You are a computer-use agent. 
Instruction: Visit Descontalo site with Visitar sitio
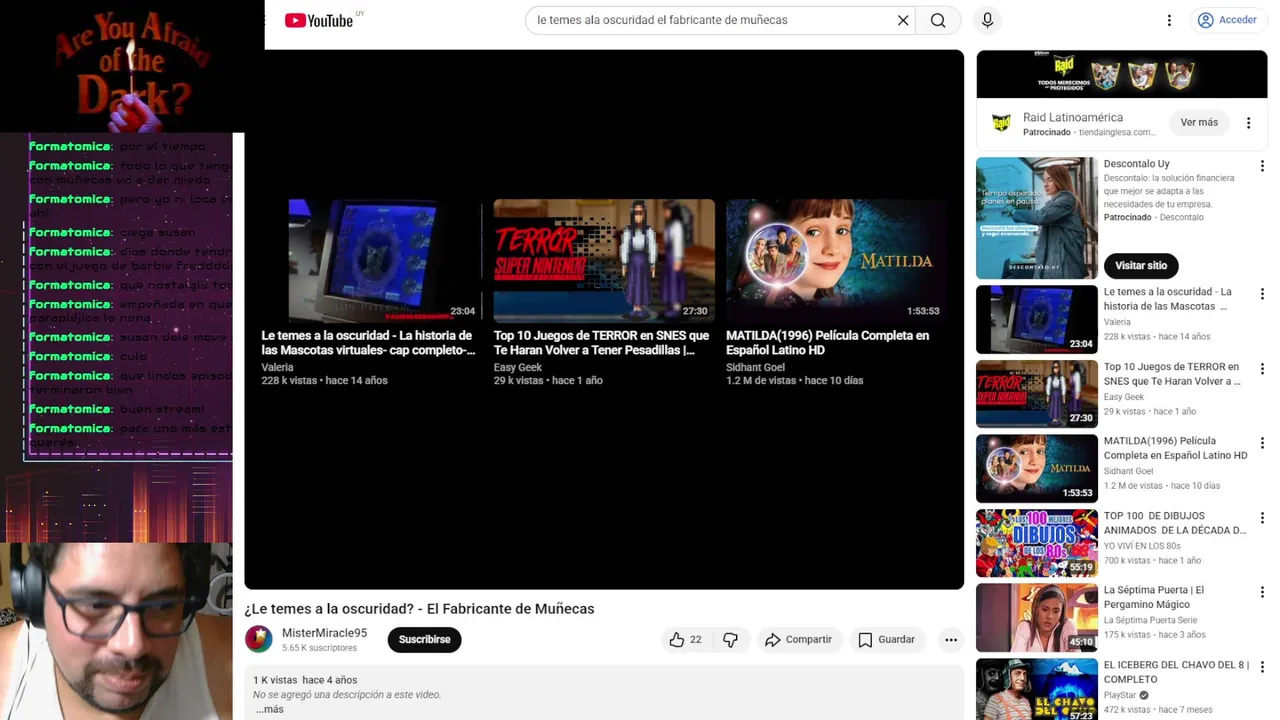pyautogui.click(x=1141, y=266)
